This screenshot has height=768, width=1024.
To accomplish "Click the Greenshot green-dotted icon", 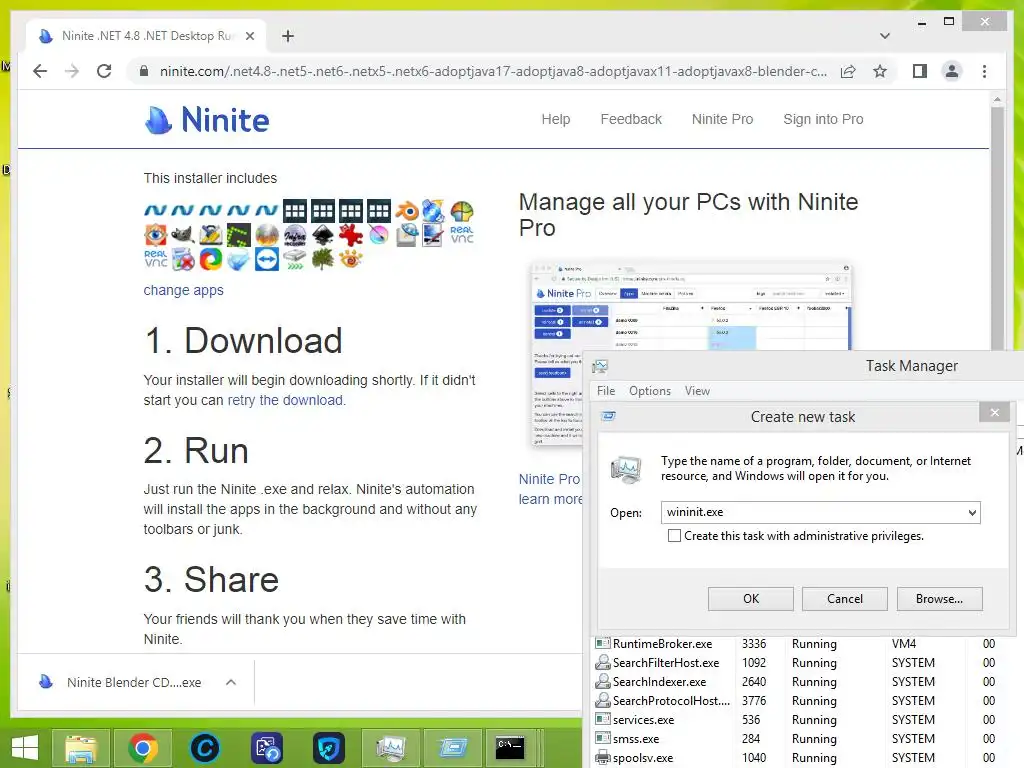I will click(x=239, y=234).
